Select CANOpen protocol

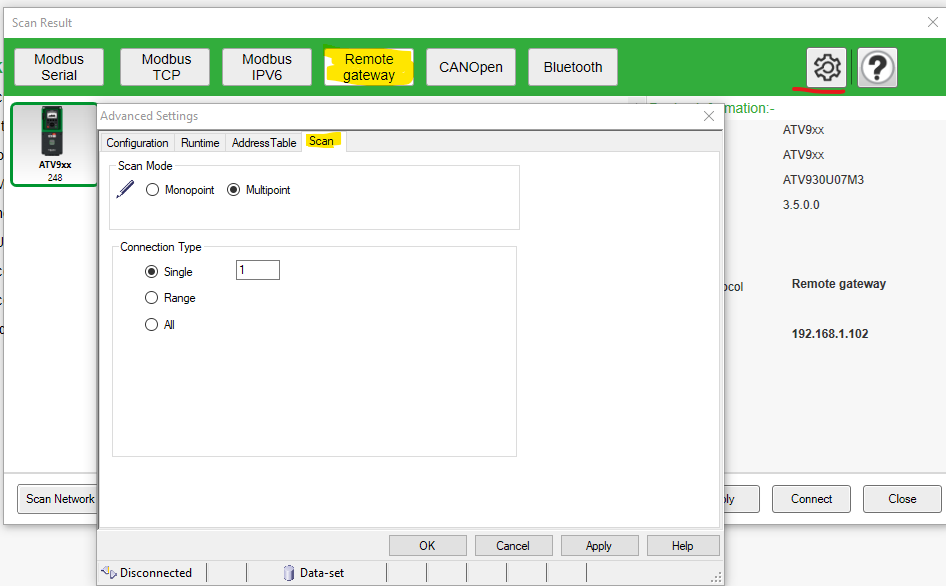coord(471,67)
